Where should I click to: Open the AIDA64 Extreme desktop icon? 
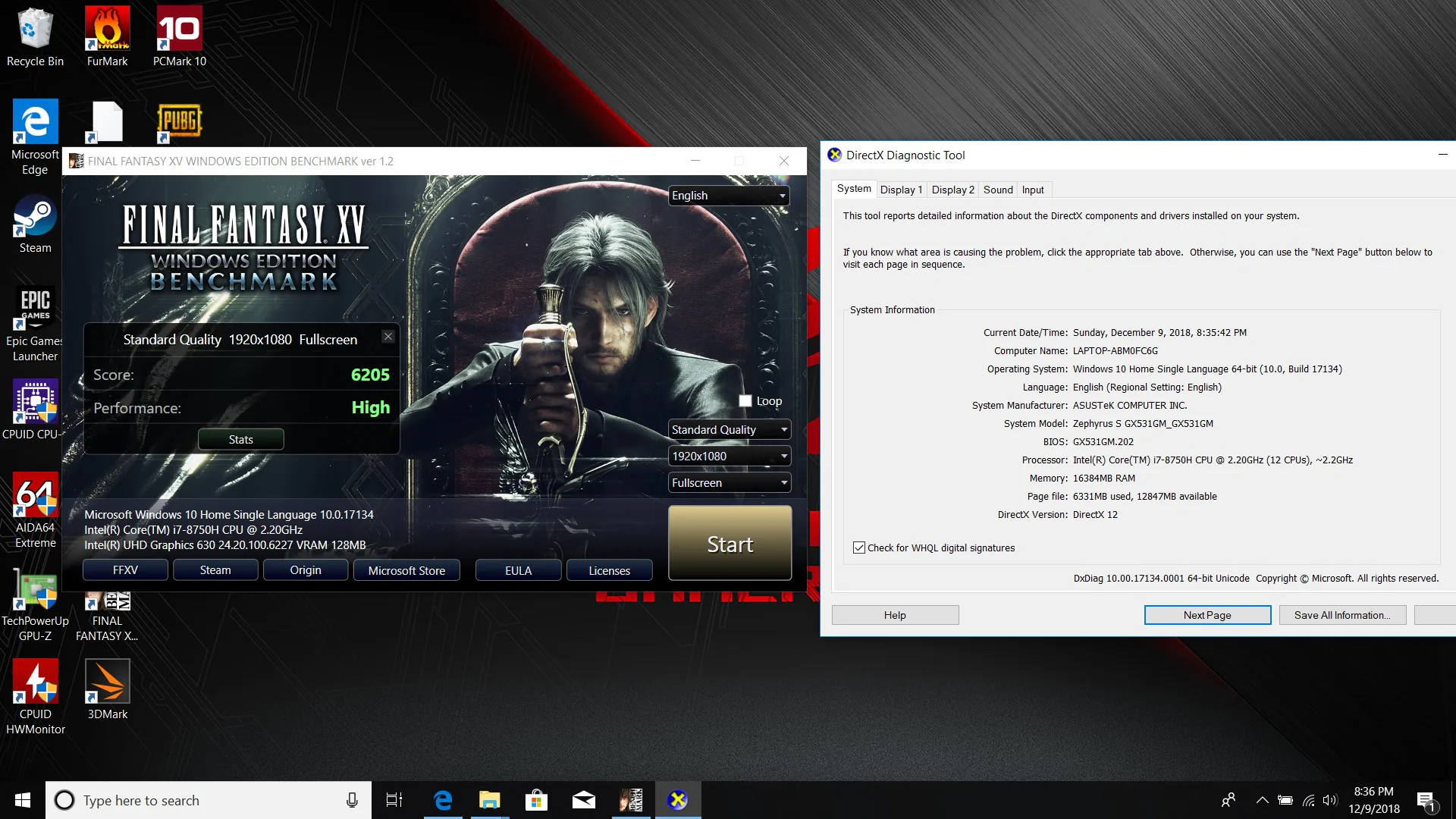pyautogui.click(x=35, y=510)
